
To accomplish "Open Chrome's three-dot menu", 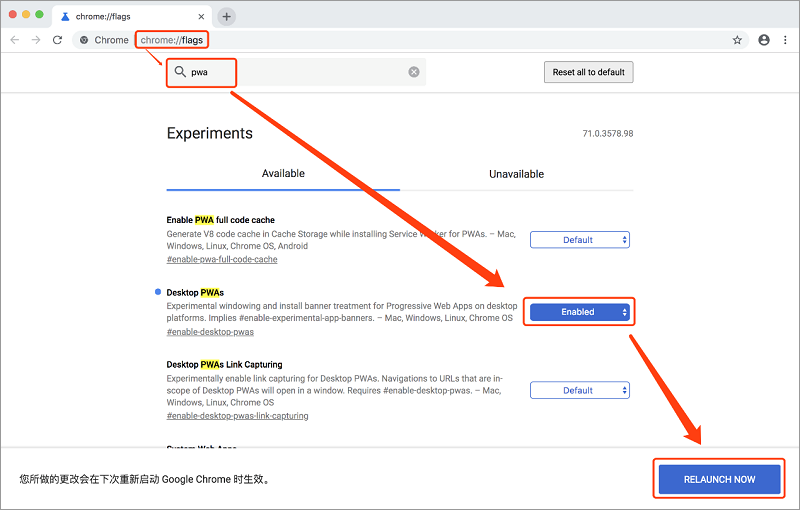I will click(785, 40).
